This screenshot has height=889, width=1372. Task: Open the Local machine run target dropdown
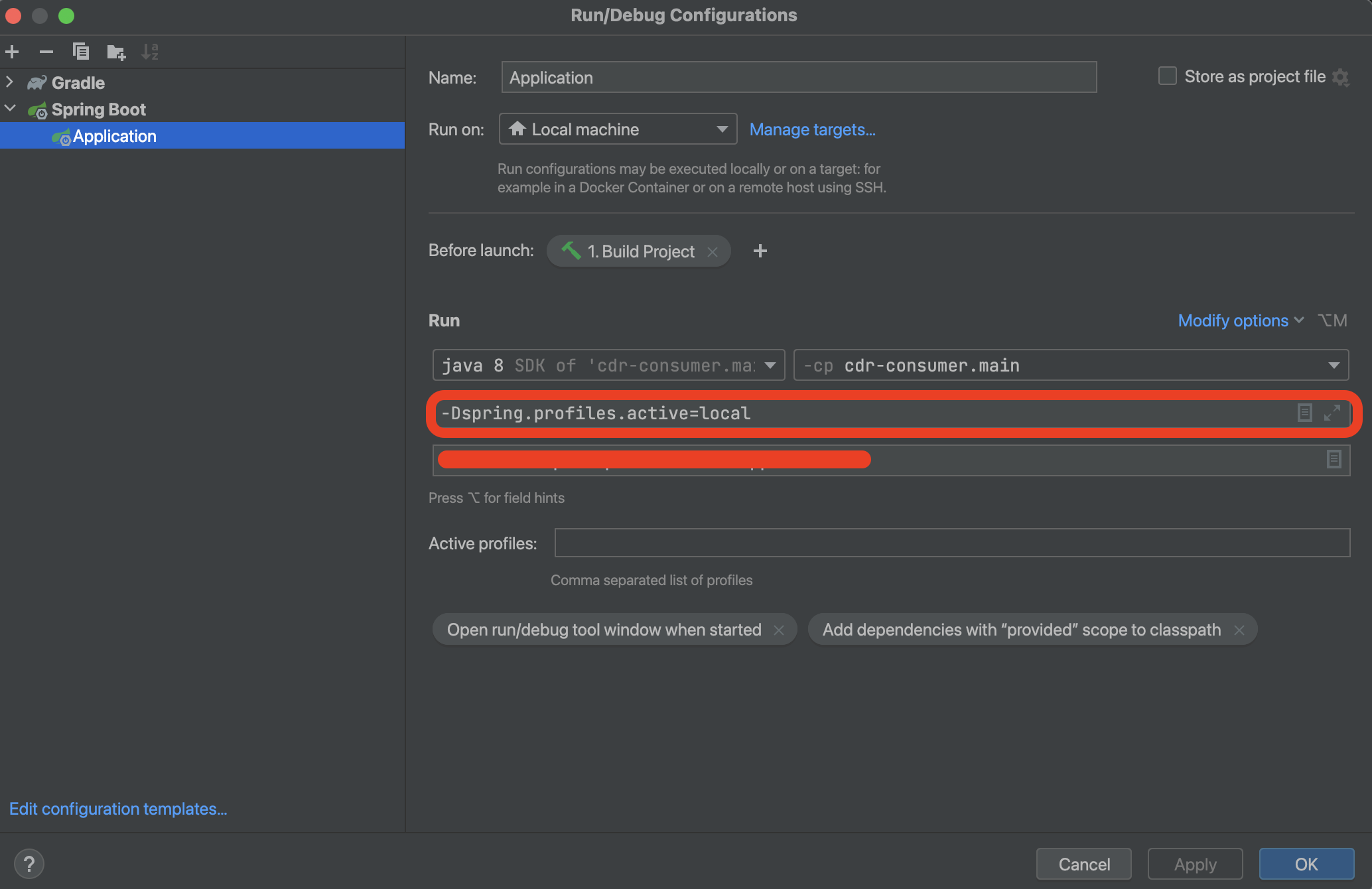pos(618,129)
